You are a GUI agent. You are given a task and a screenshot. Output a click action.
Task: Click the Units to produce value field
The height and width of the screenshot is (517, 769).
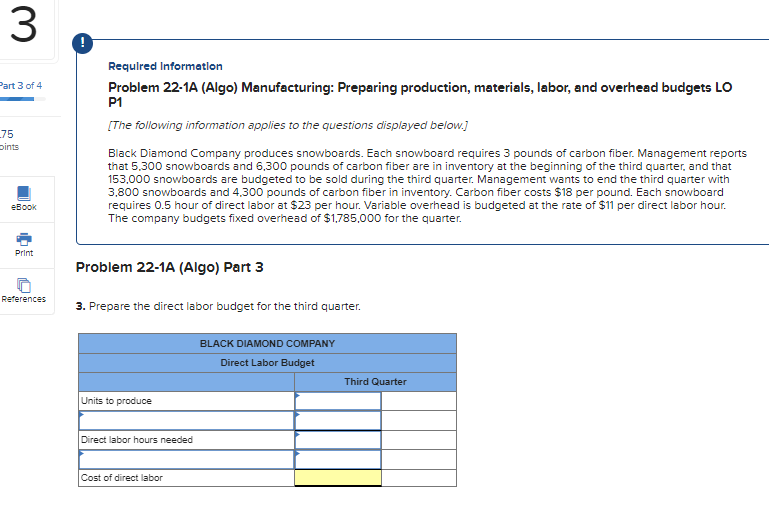pos(338,401)
